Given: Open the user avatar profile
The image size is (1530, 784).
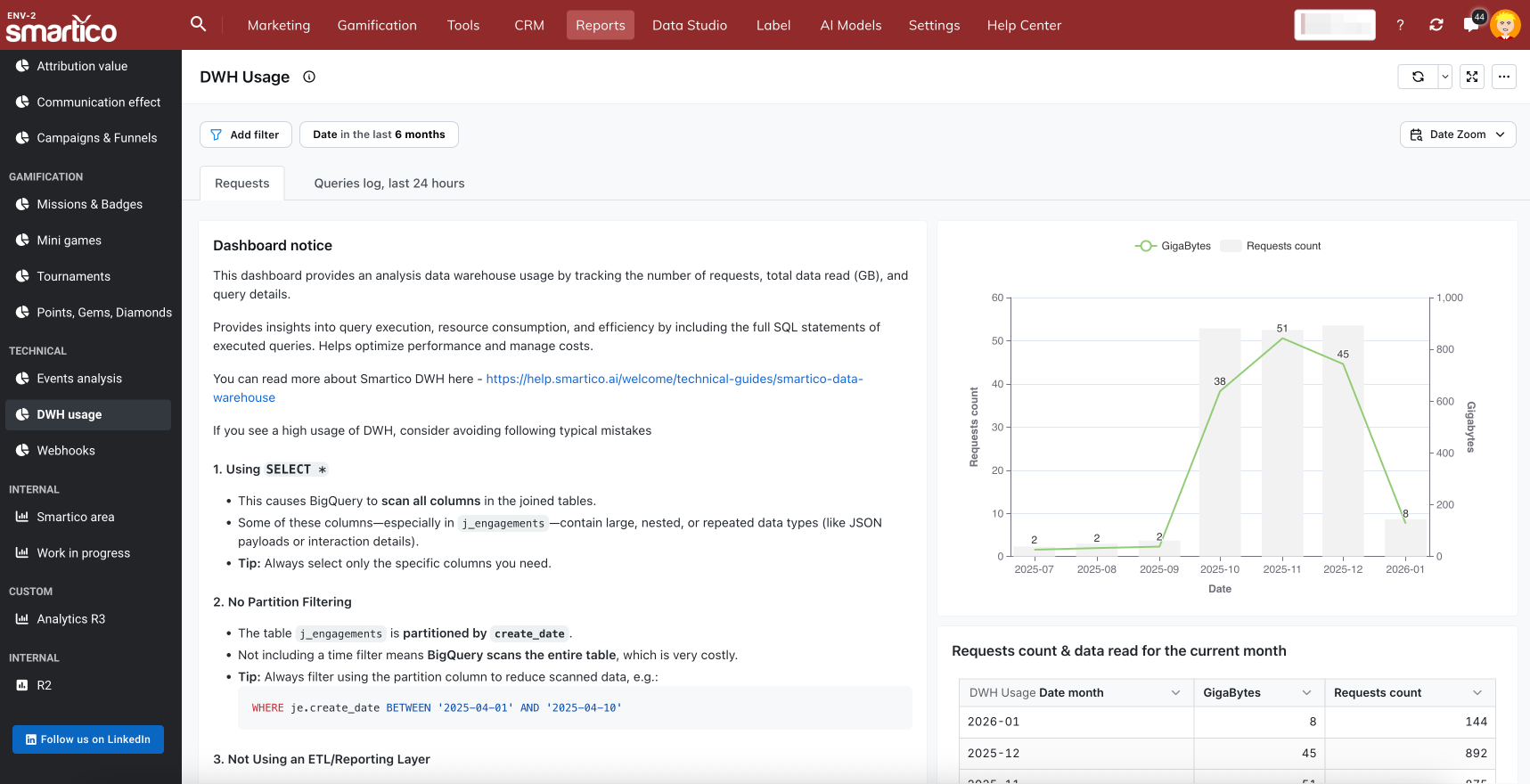Looking at the screenshot, I should click(1505, 25).
